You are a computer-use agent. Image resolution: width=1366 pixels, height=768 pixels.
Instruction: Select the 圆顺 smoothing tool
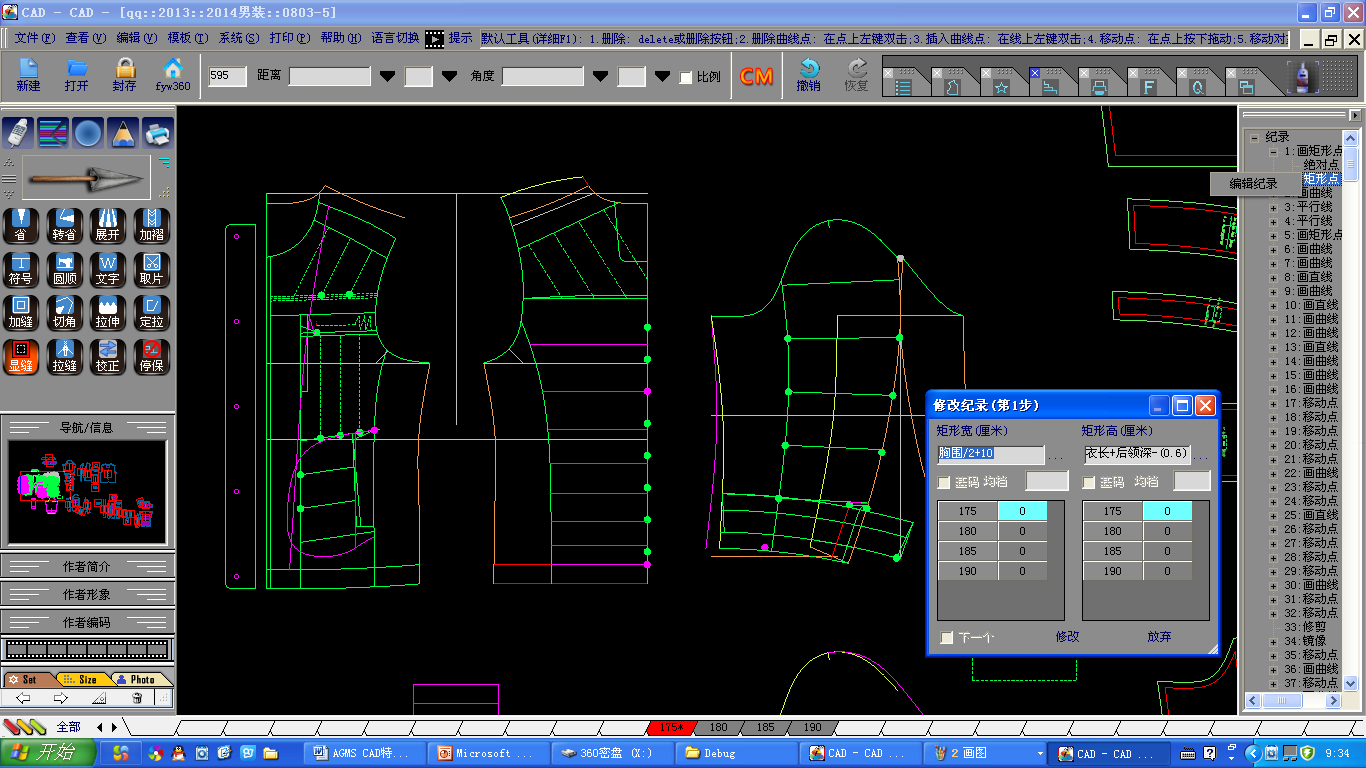pos(64,269)
